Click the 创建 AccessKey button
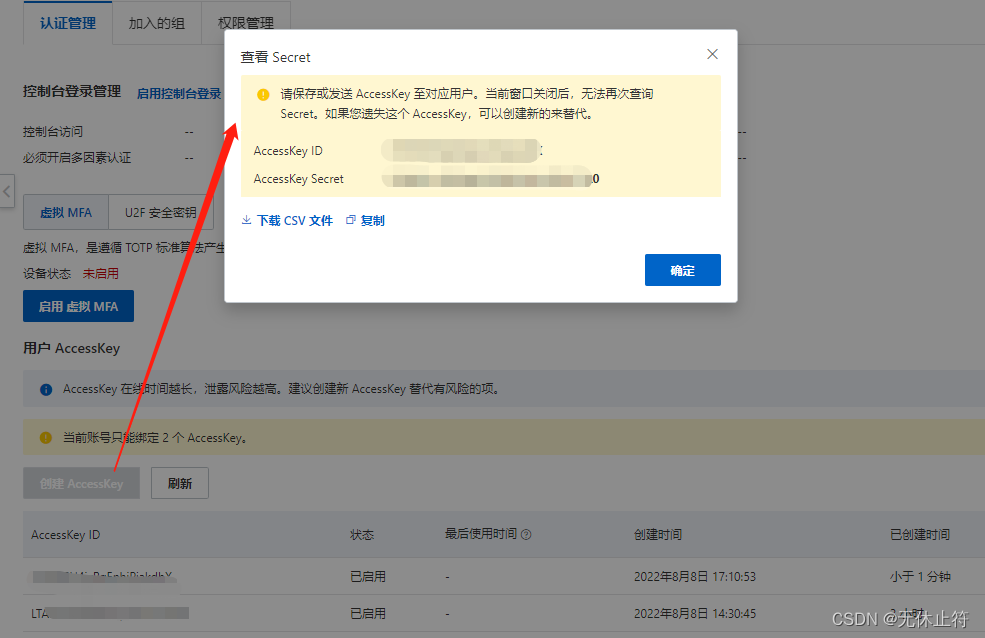Image resolution: width=985 pixels, height=638 pixels. [82, 483]
